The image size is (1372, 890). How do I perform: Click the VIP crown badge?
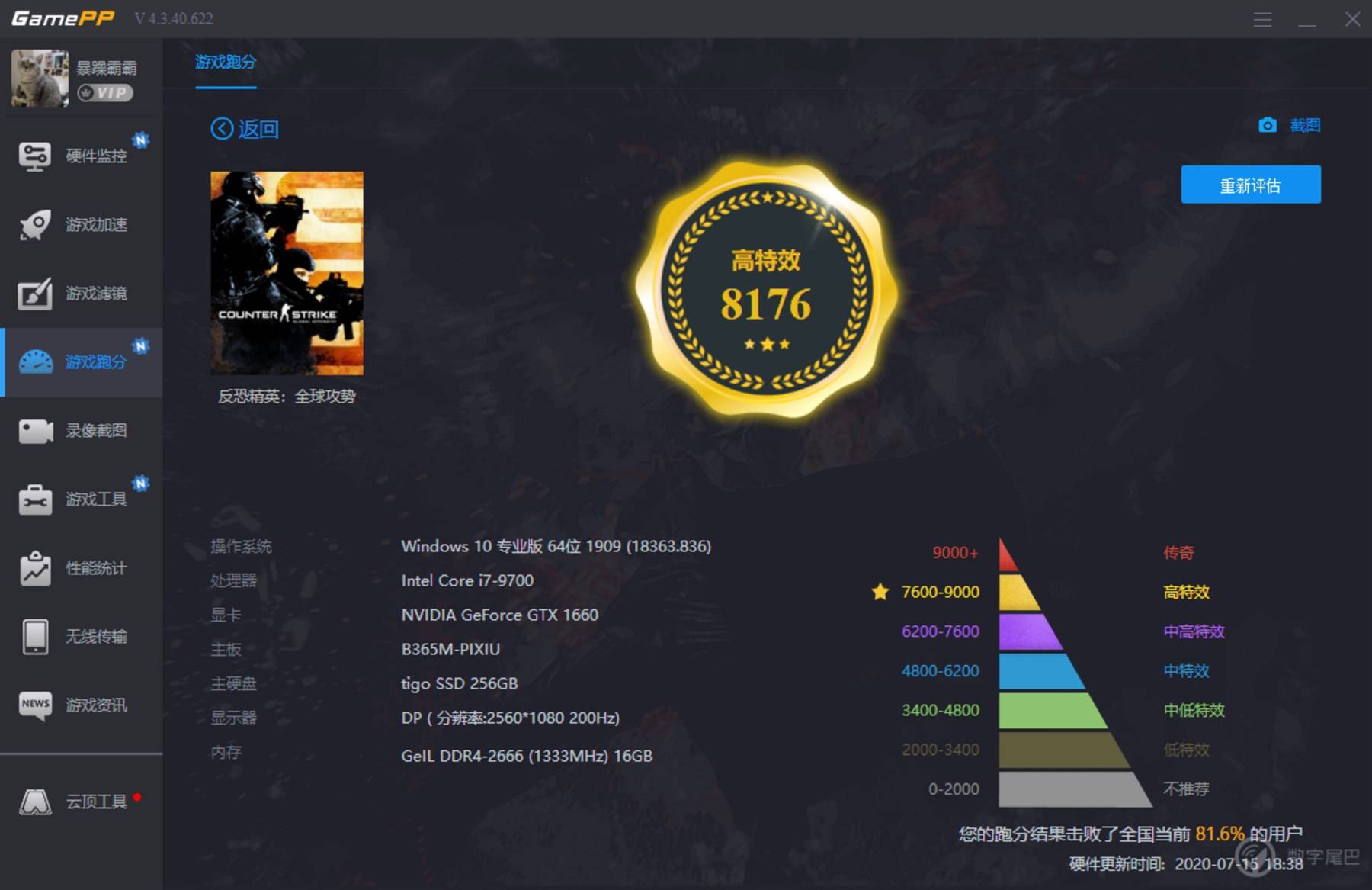point(105,93)
